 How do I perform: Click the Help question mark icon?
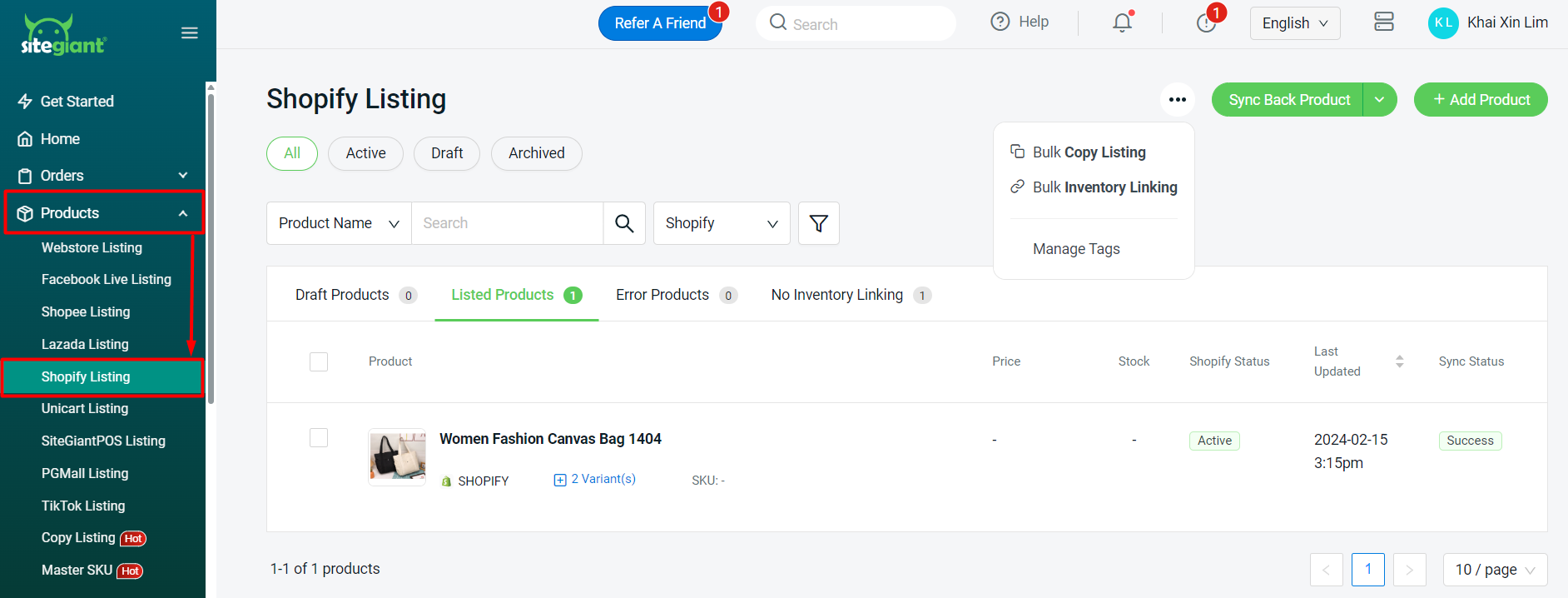pos(1000,22)
